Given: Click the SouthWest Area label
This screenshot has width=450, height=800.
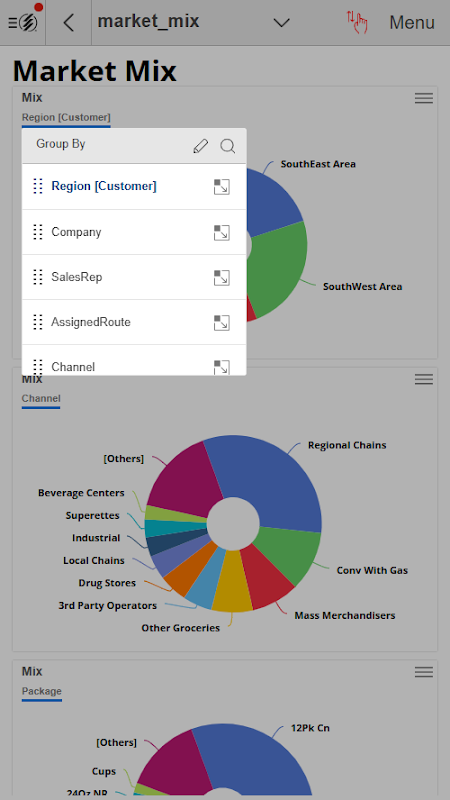Looking at the screenshot, I should coord(362,287).
